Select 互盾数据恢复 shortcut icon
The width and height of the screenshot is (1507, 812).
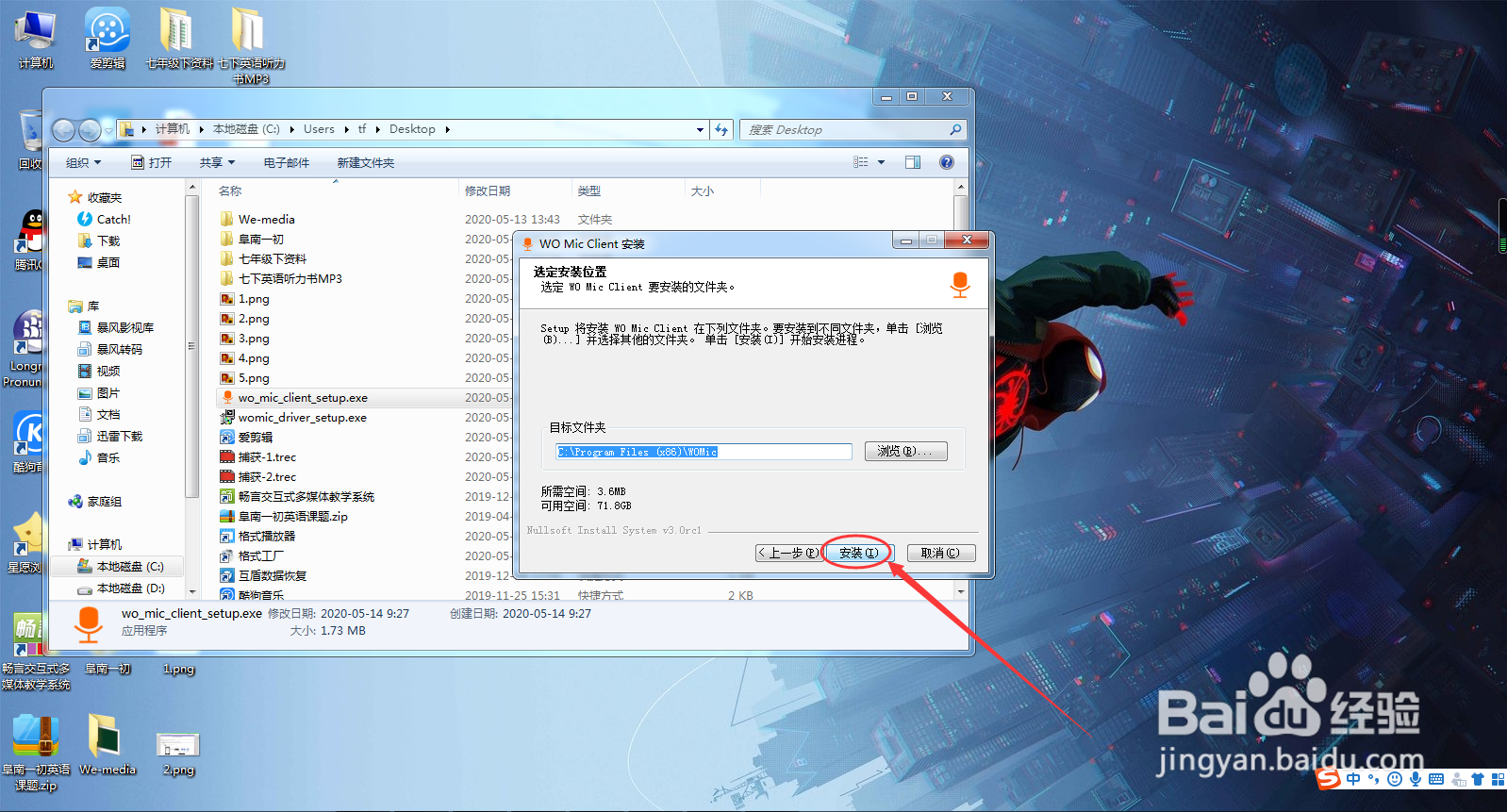(226, 575)
